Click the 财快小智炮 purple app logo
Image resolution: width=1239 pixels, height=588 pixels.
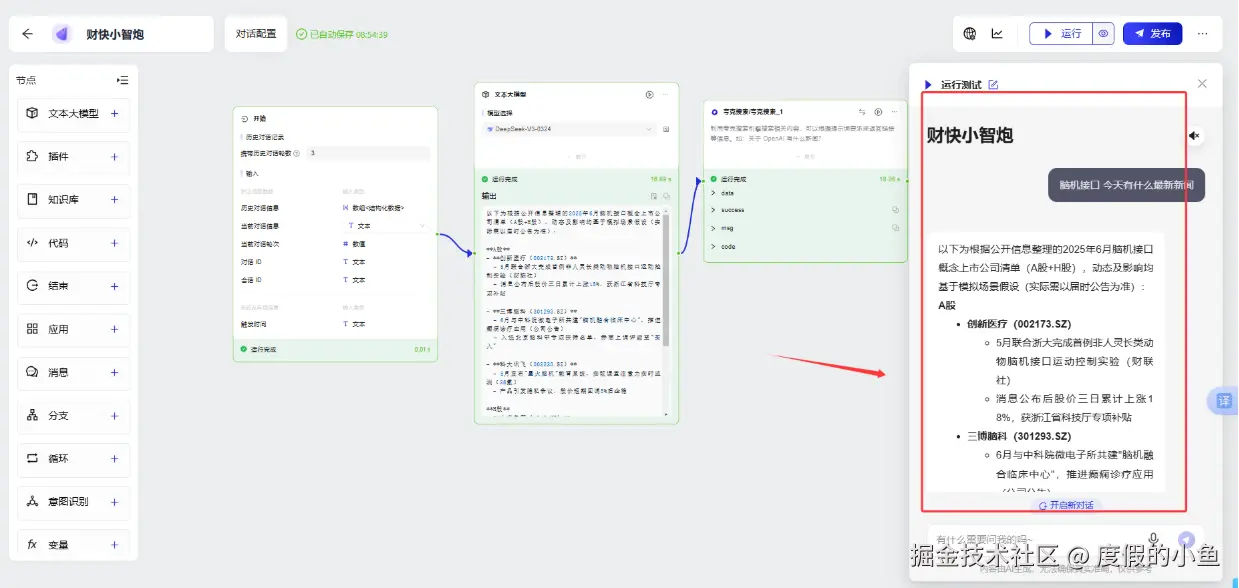(x=62, y=33)
